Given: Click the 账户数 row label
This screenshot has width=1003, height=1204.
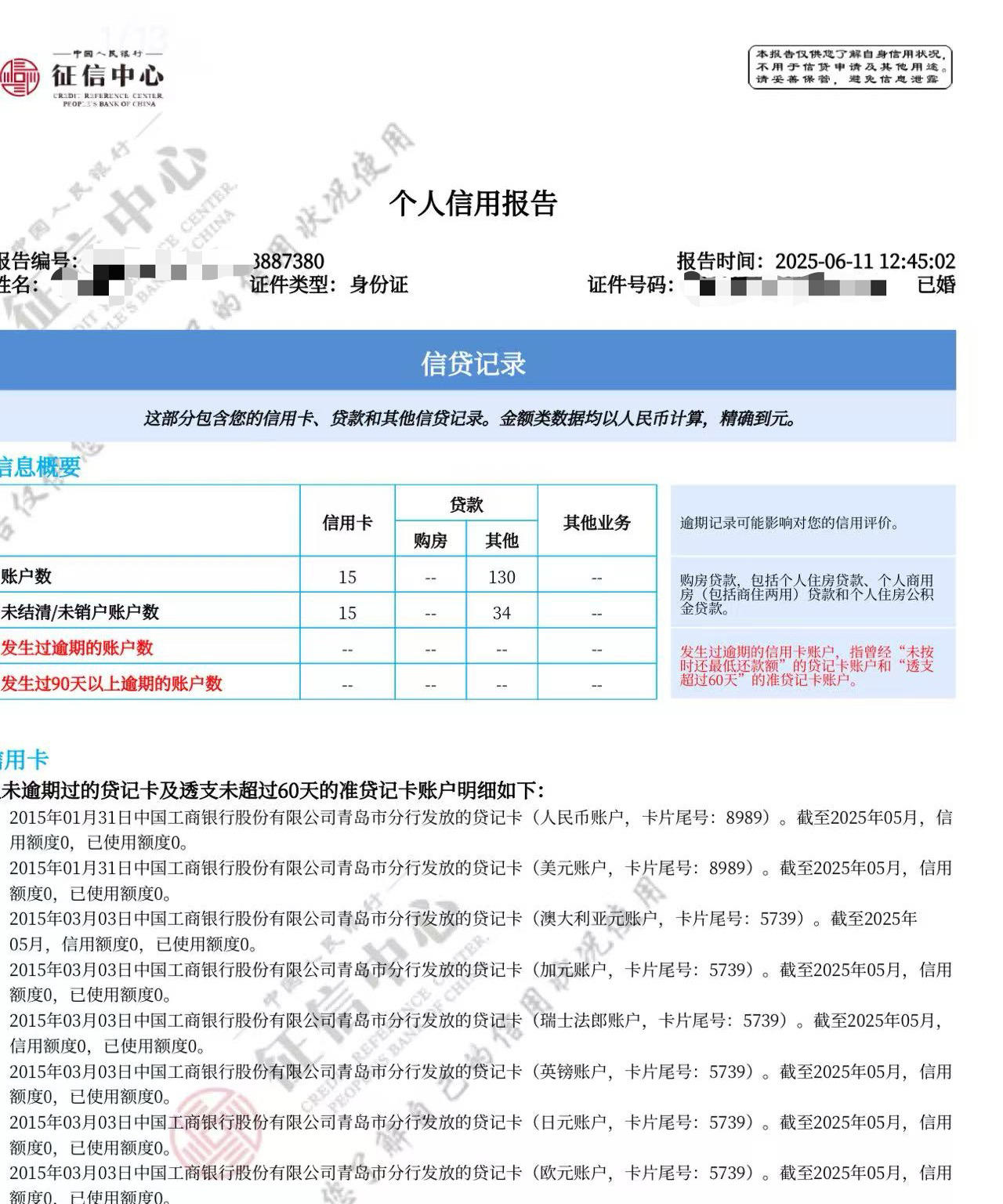Looking at the screenshot, I should pos(26,576).
